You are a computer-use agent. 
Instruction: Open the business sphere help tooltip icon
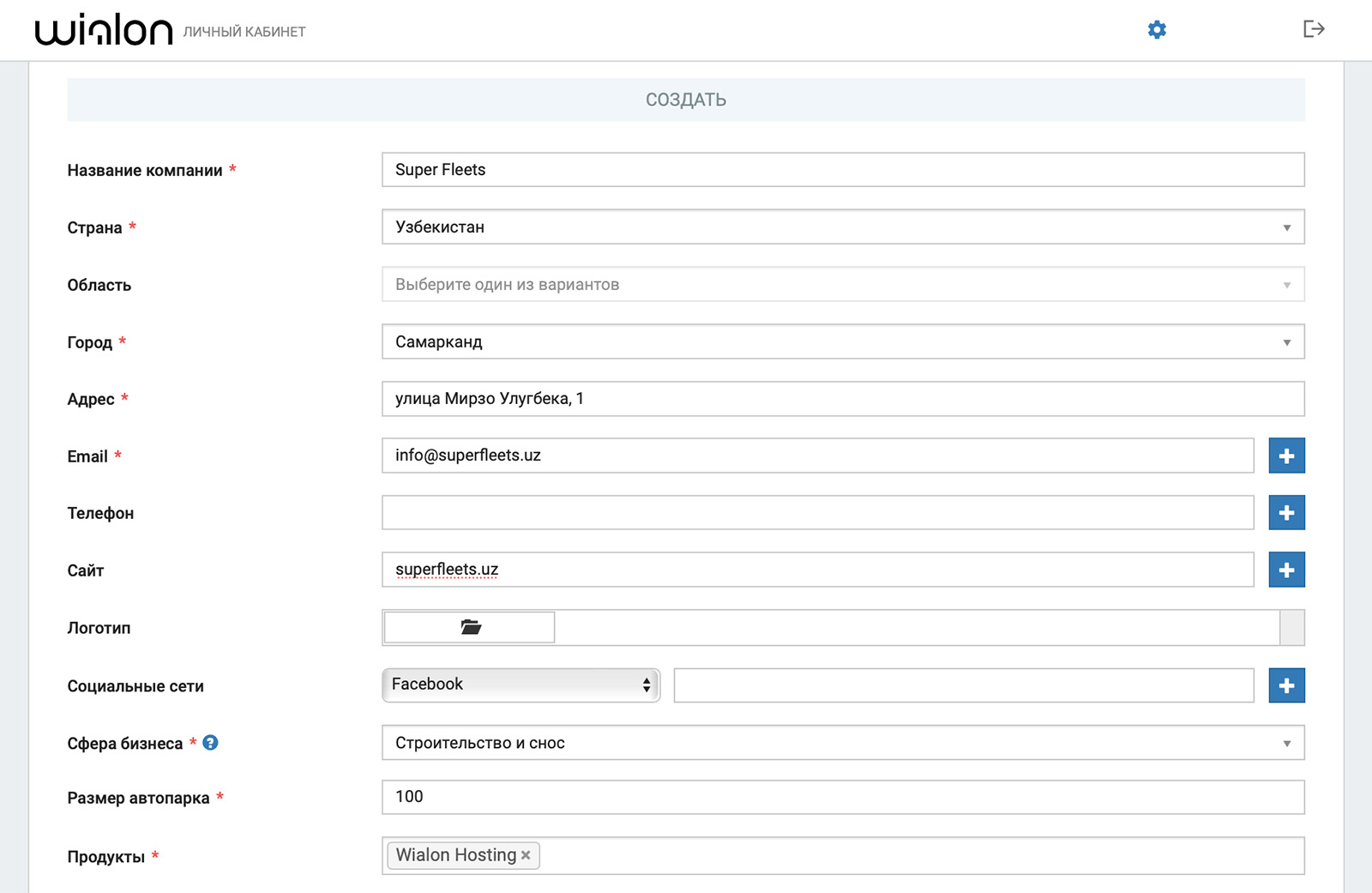point(210,743)
